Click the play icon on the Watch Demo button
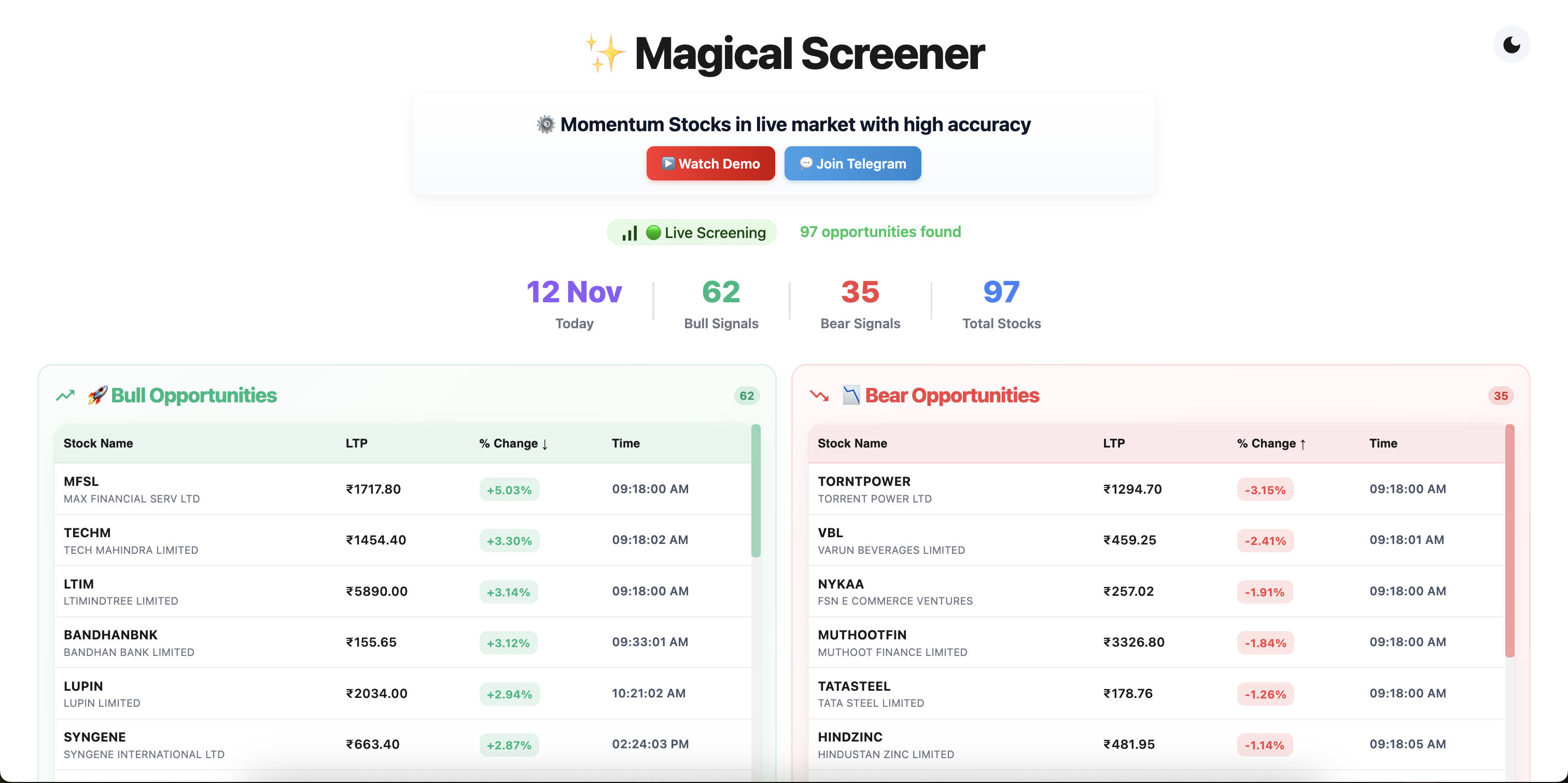The width and height of the screenshot is (1568, 783). [x=668, y=163]
